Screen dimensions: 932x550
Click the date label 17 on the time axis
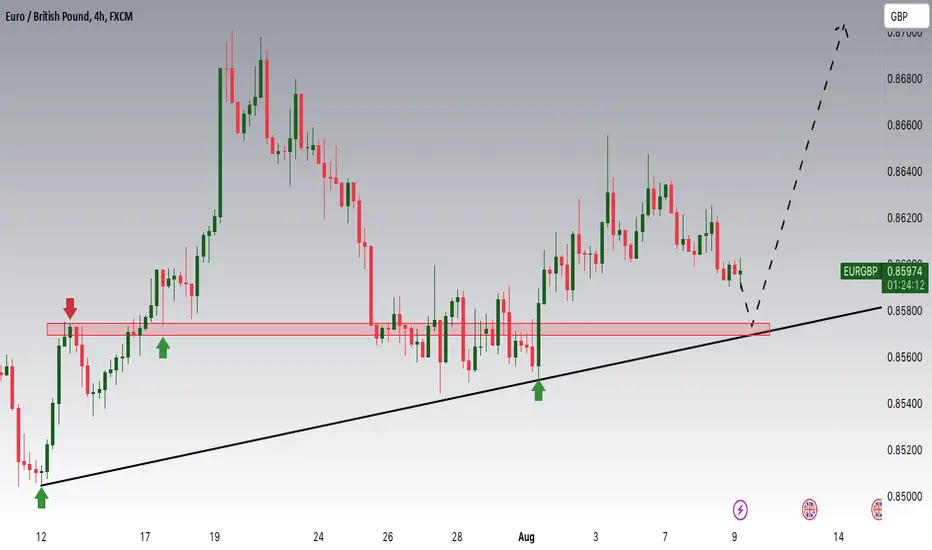click(x=145, y=537)
